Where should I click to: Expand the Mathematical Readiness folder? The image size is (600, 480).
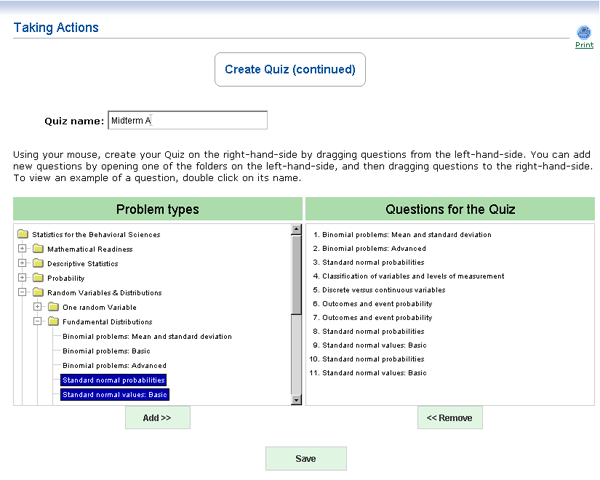click(22, 249)
